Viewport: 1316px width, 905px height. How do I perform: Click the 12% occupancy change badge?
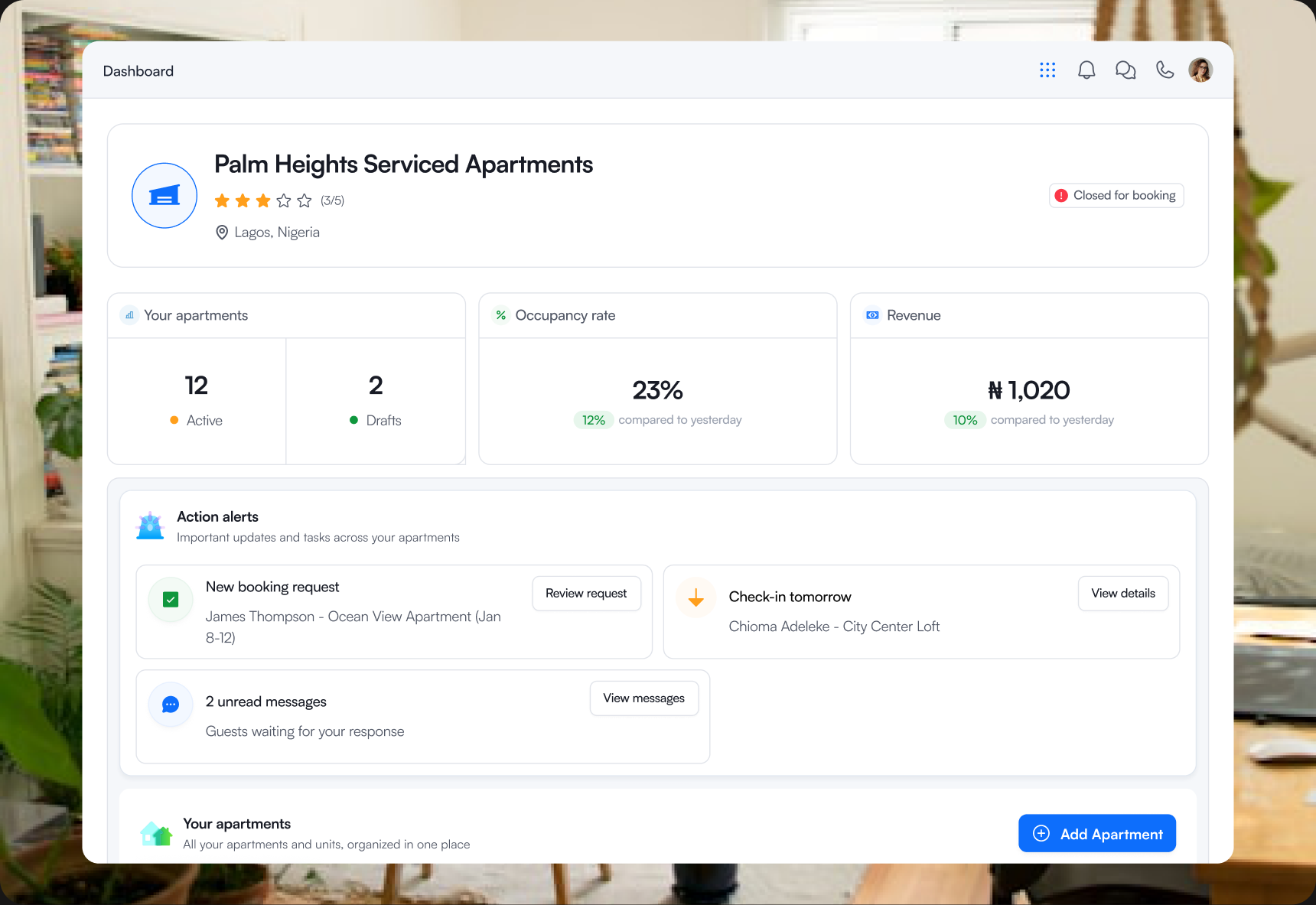pos(594,420)
